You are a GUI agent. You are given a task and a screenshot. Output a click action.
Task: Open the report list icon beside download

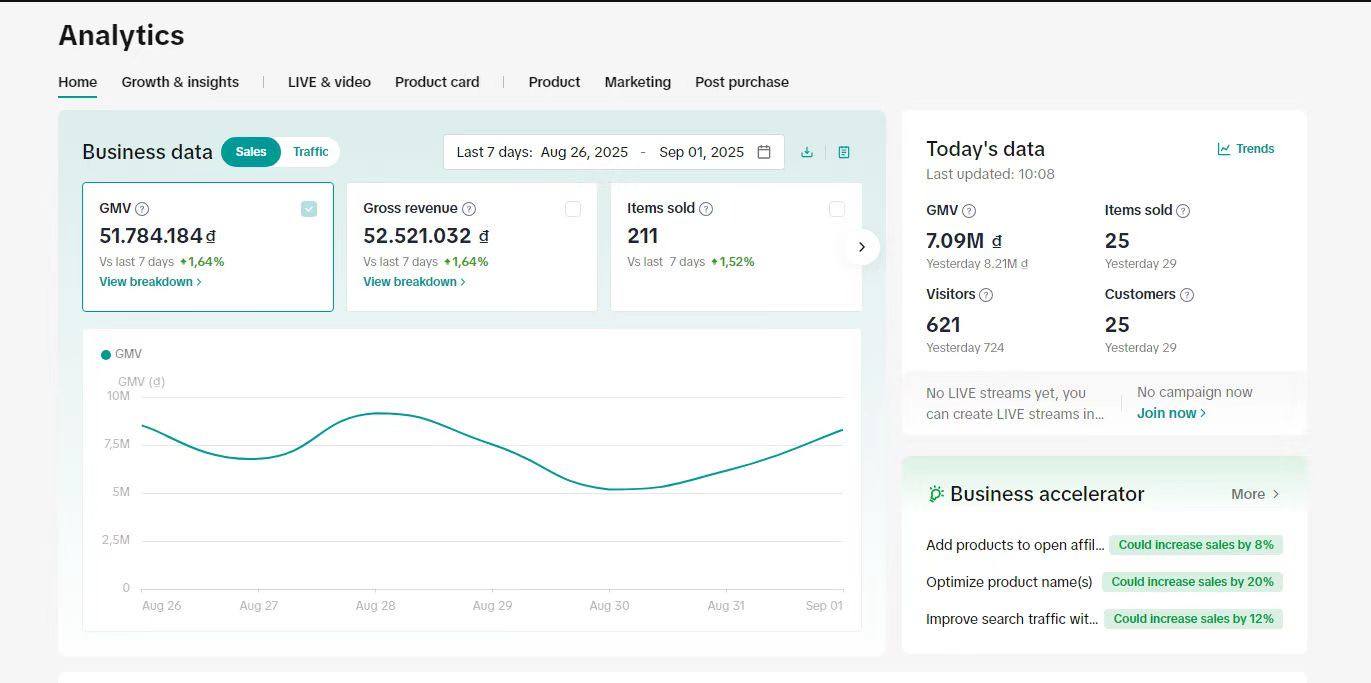pos(844,152)
